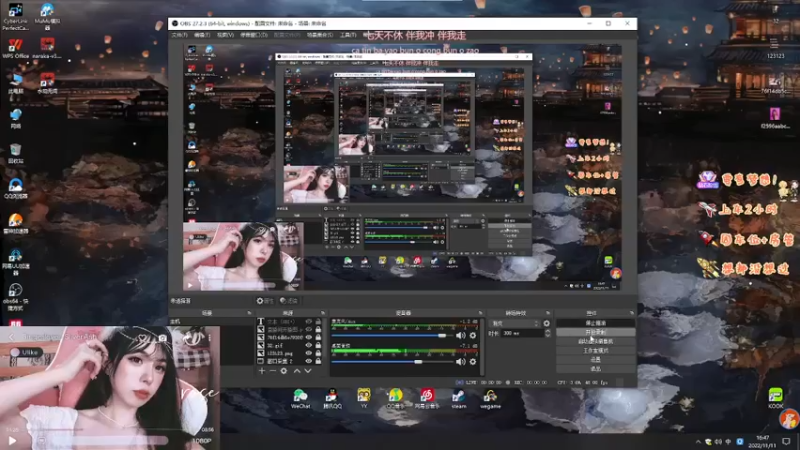The image size is (800, 450).
Task: Open MuMu emulator desktop shortcut
Action: (47, 16)
